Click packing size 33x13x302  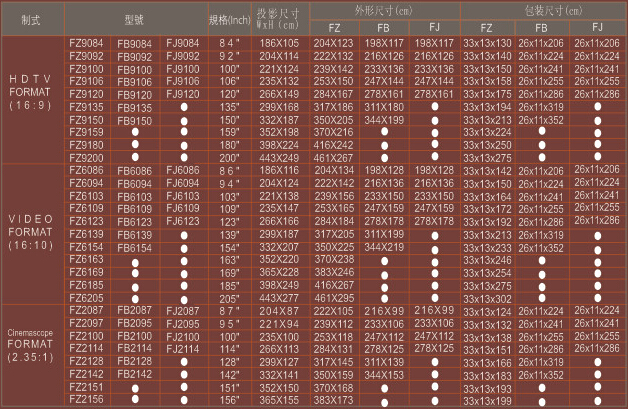point(487,299)
